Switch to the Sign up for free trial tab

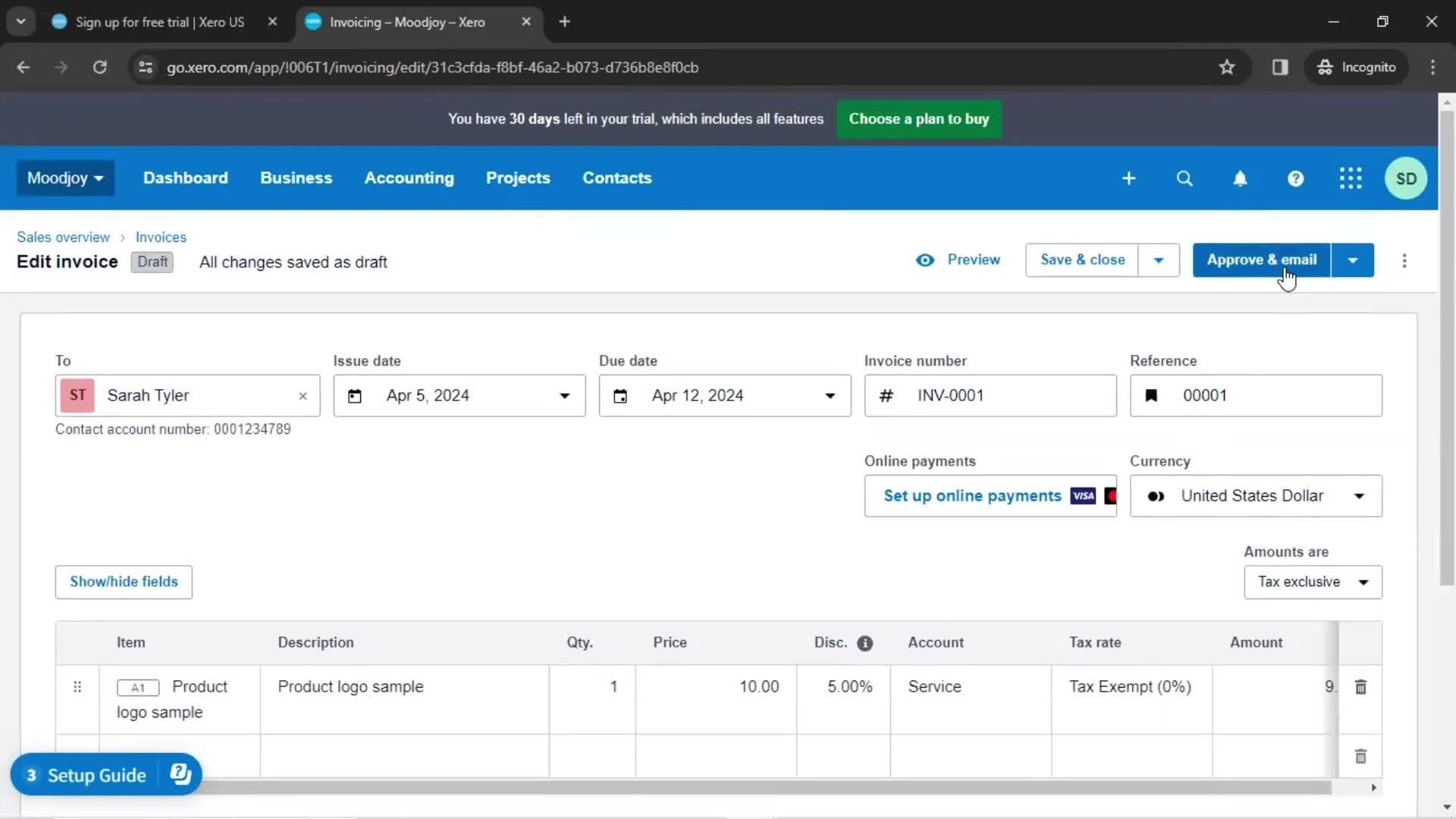point(159,22)
